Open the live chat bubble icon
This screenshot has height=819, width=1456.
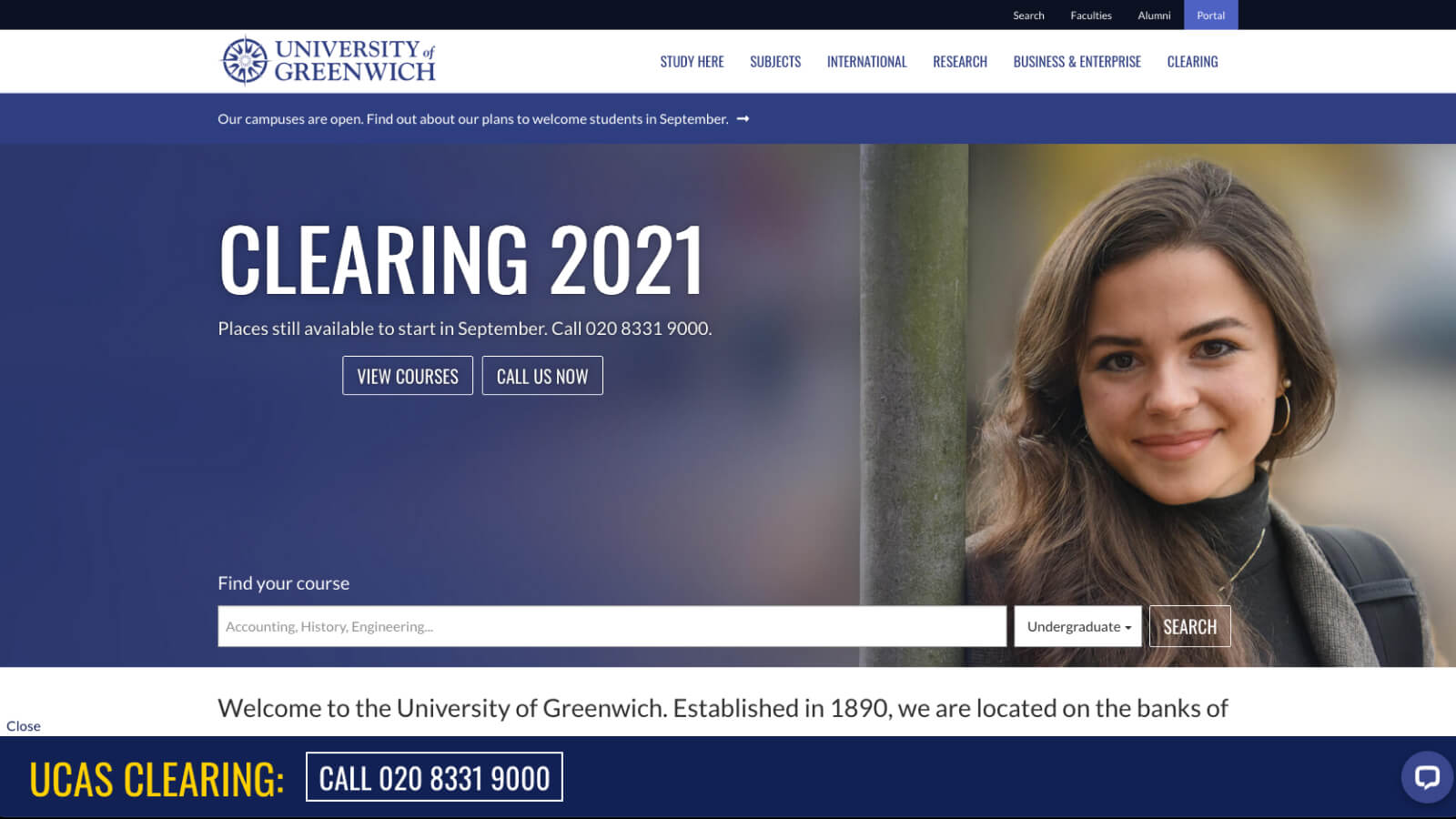pos(1426,777)
